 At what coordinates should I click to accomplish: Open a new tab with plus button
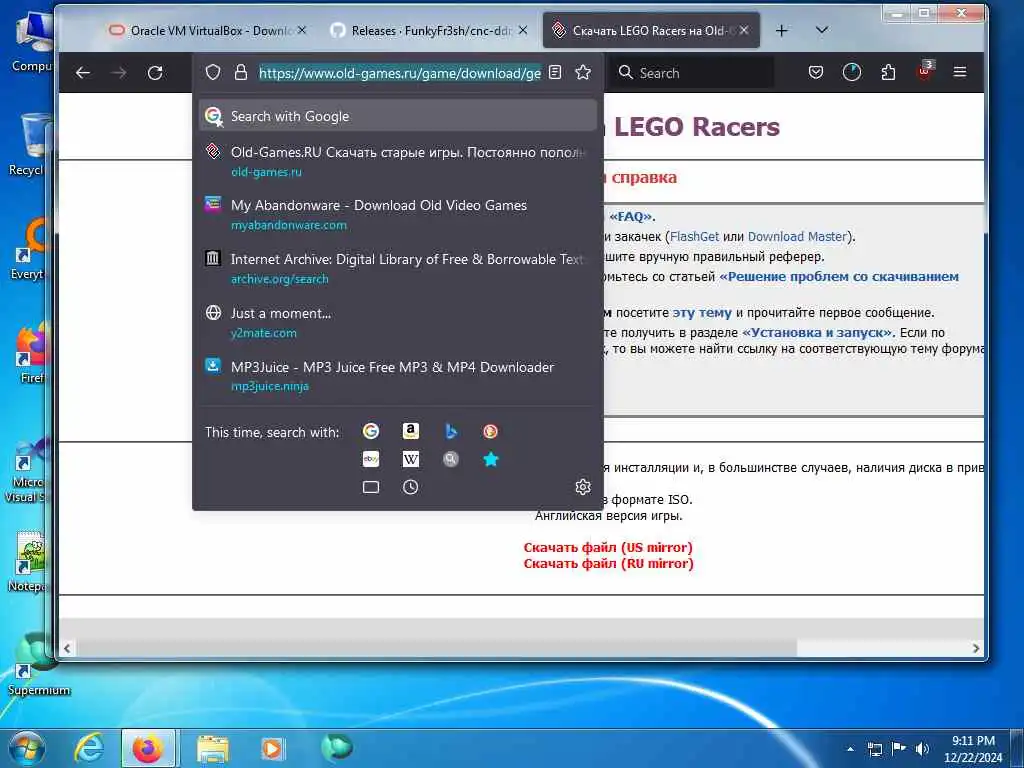[782, 31]
